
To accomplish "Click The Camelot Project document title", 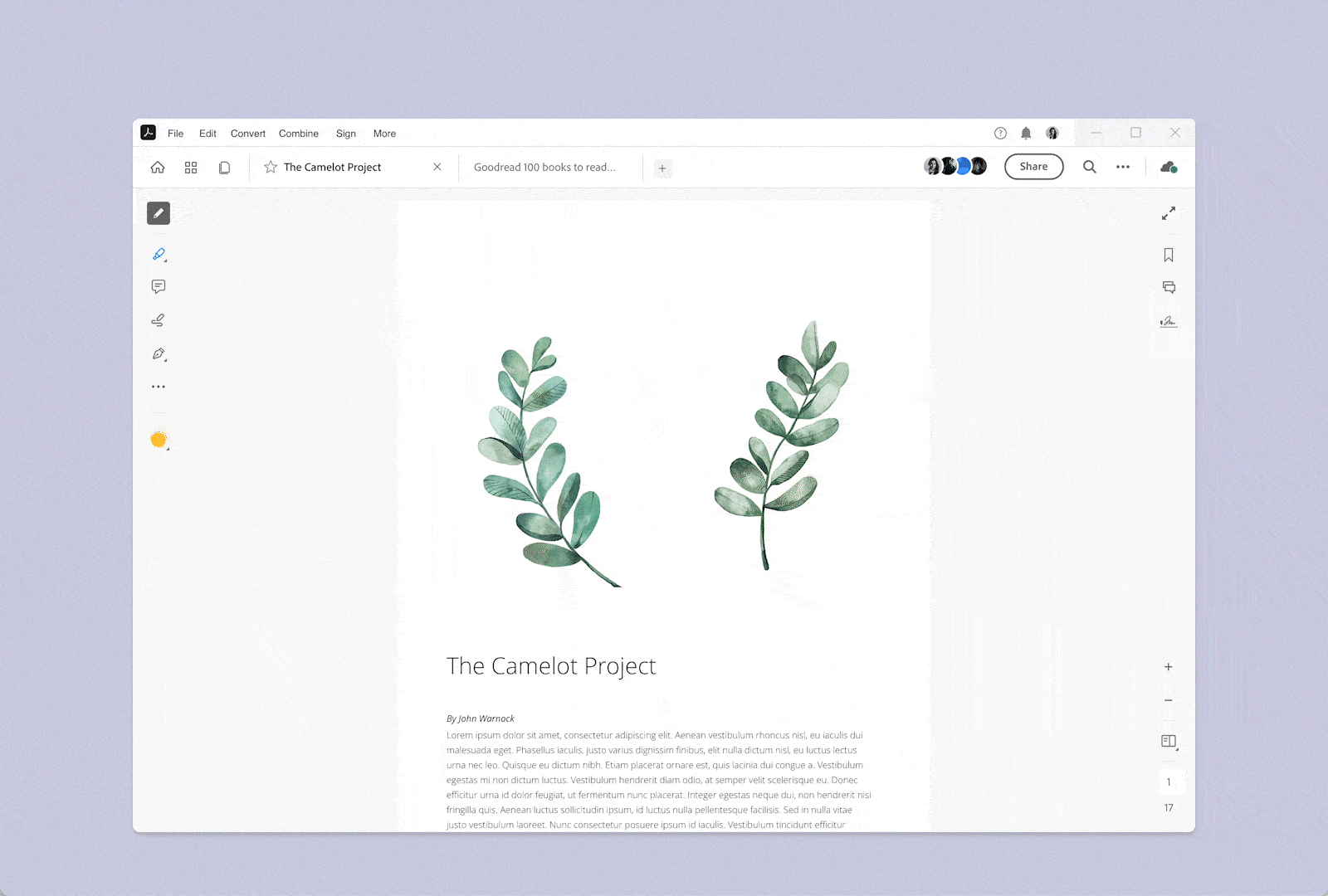I will (x=551, y=666).
